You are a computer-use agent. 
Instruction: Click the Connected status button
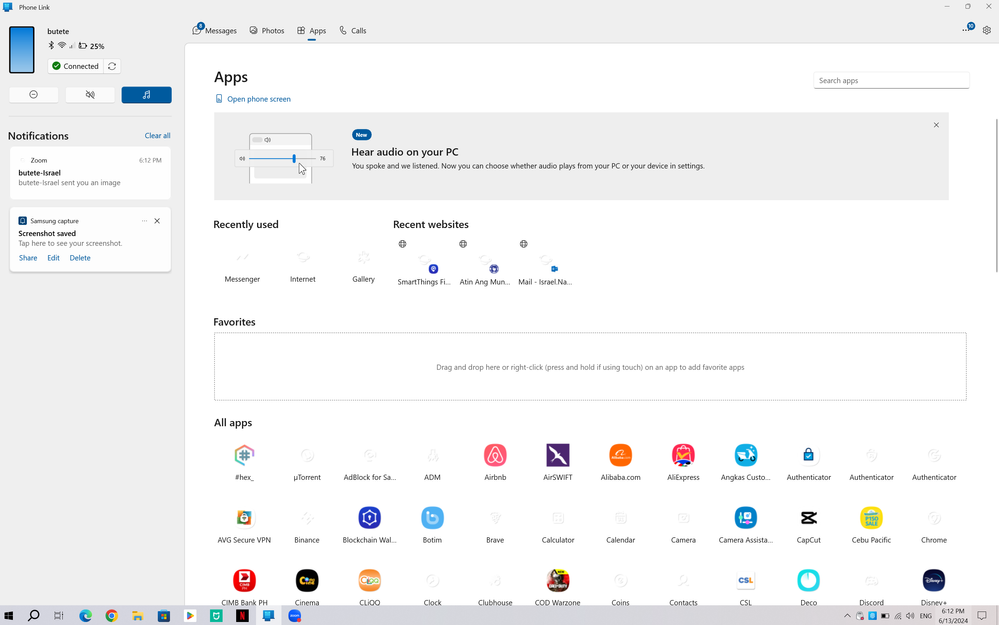(76, 66)
